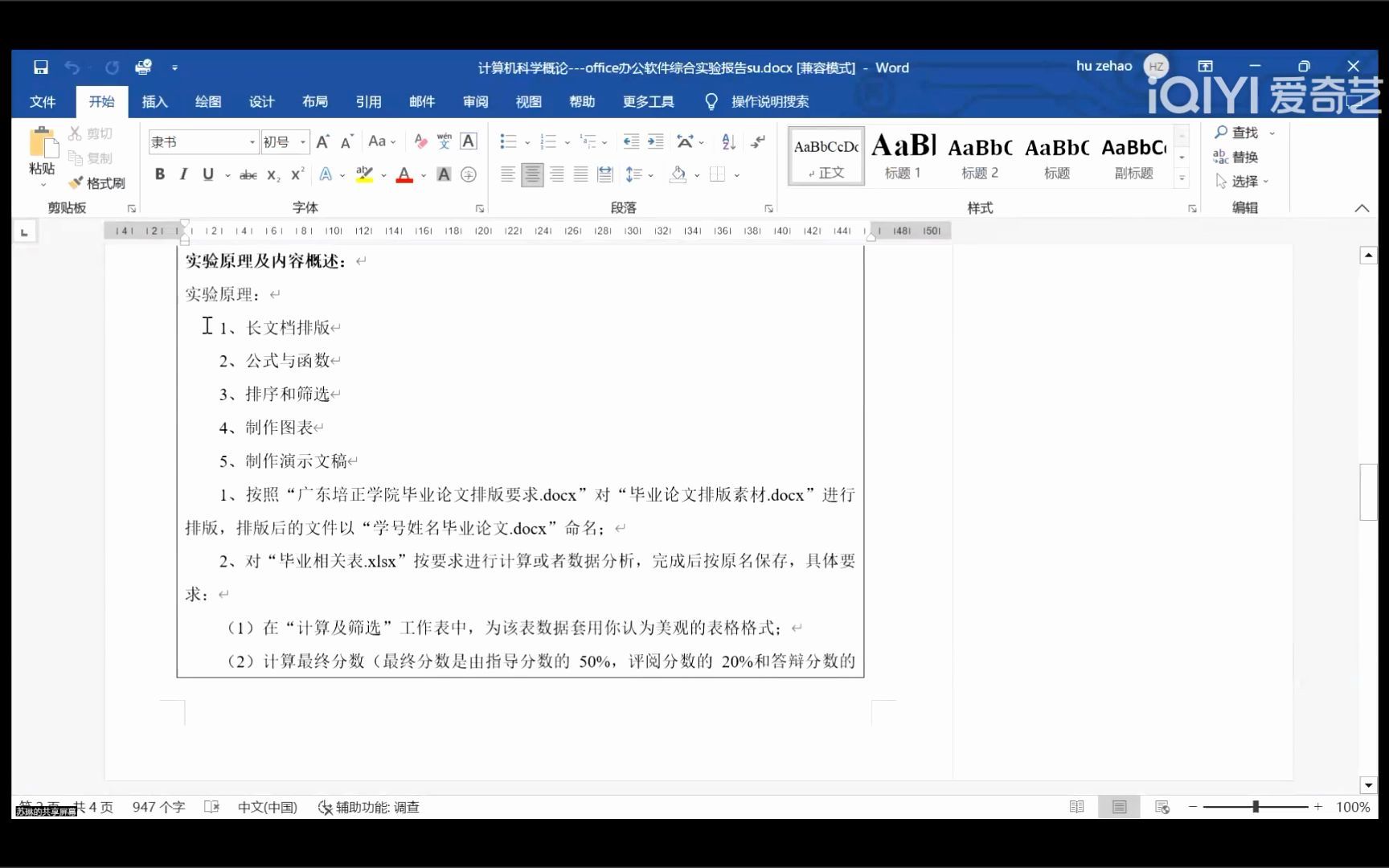Switch to the Review tab
Screen dimensions: 1389x868
point(475,102)
